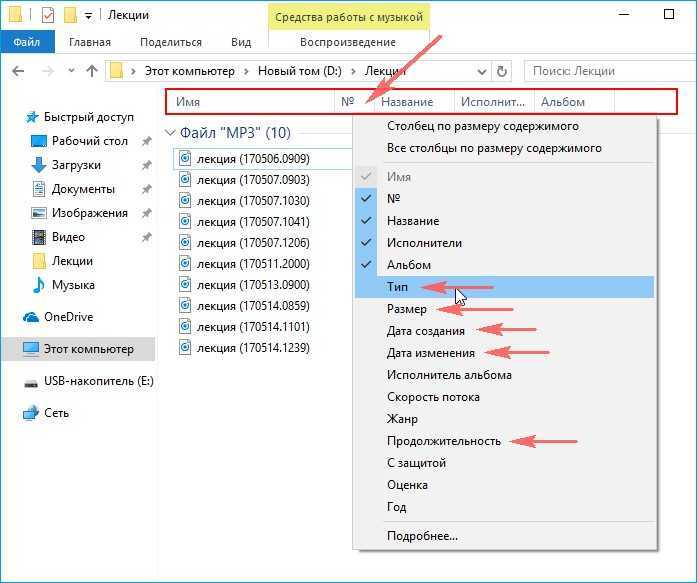This screenshot has height=583, width=697.
Task: Enable the С защитой column
Action: point(505,463)
